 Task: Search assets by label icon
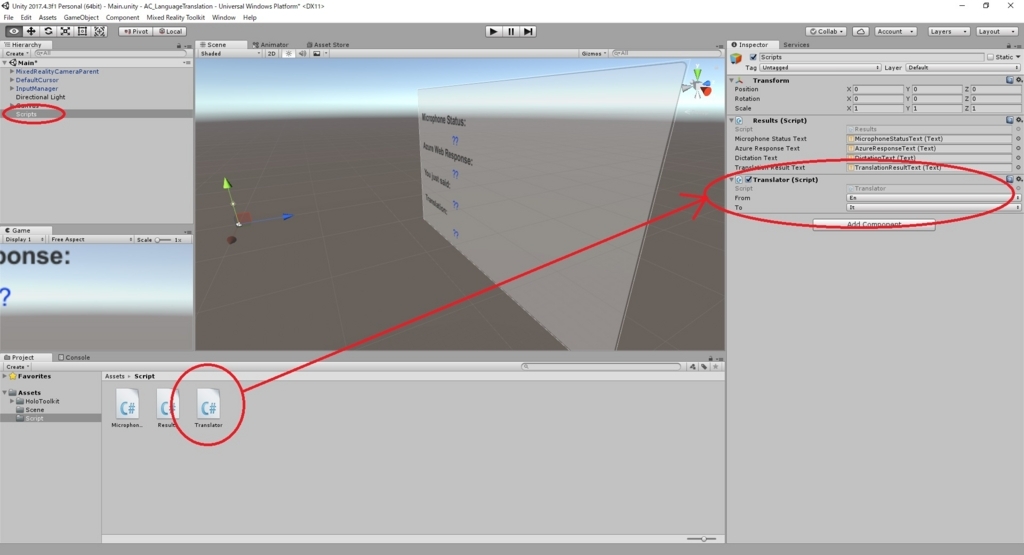click(x=704, y=367)
